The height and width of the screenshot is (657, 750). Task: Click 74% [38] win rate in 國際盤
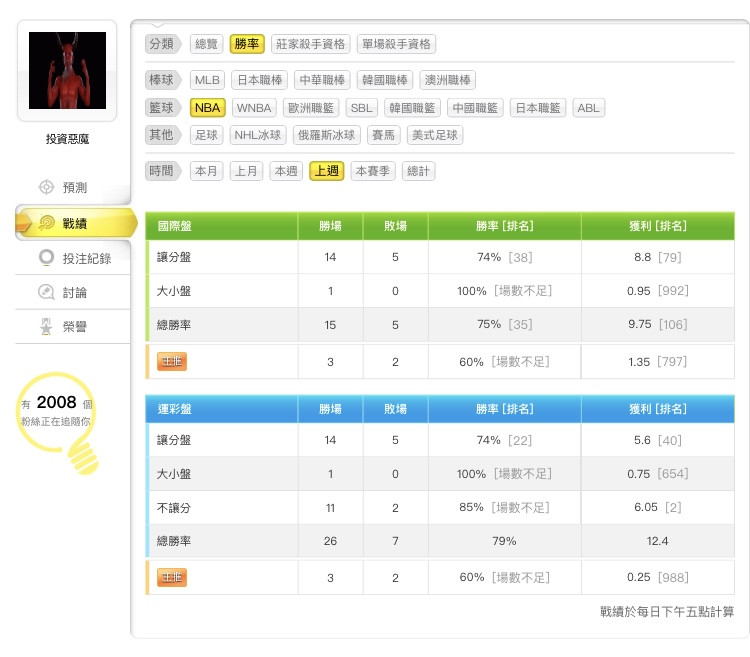click(x=505, y=257)
